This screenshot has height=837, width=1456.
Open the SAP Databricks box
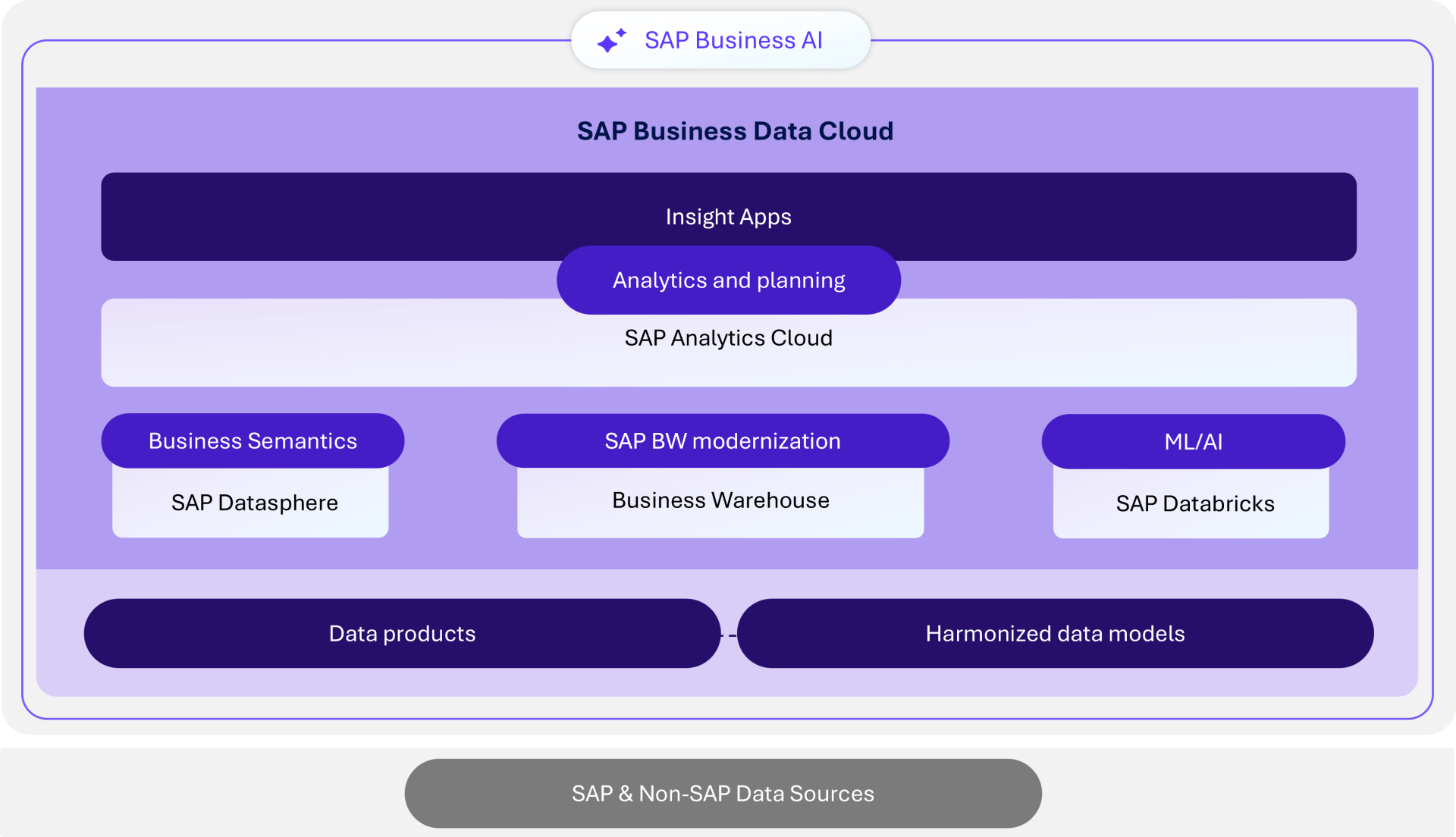click(1194, 503)
